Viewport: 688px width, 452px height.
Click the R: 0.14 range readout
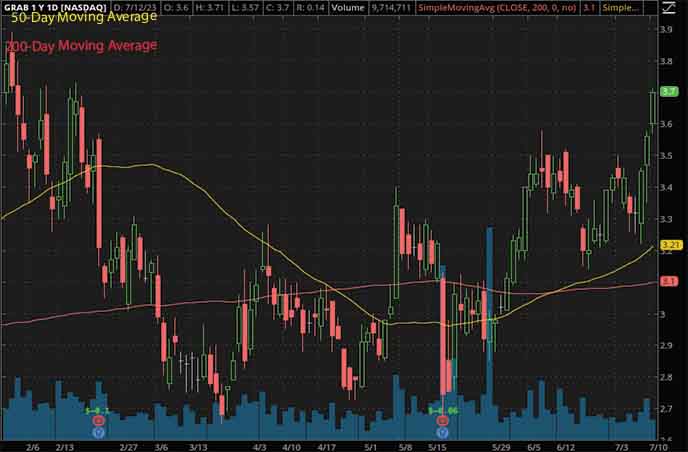pos(311,7)
